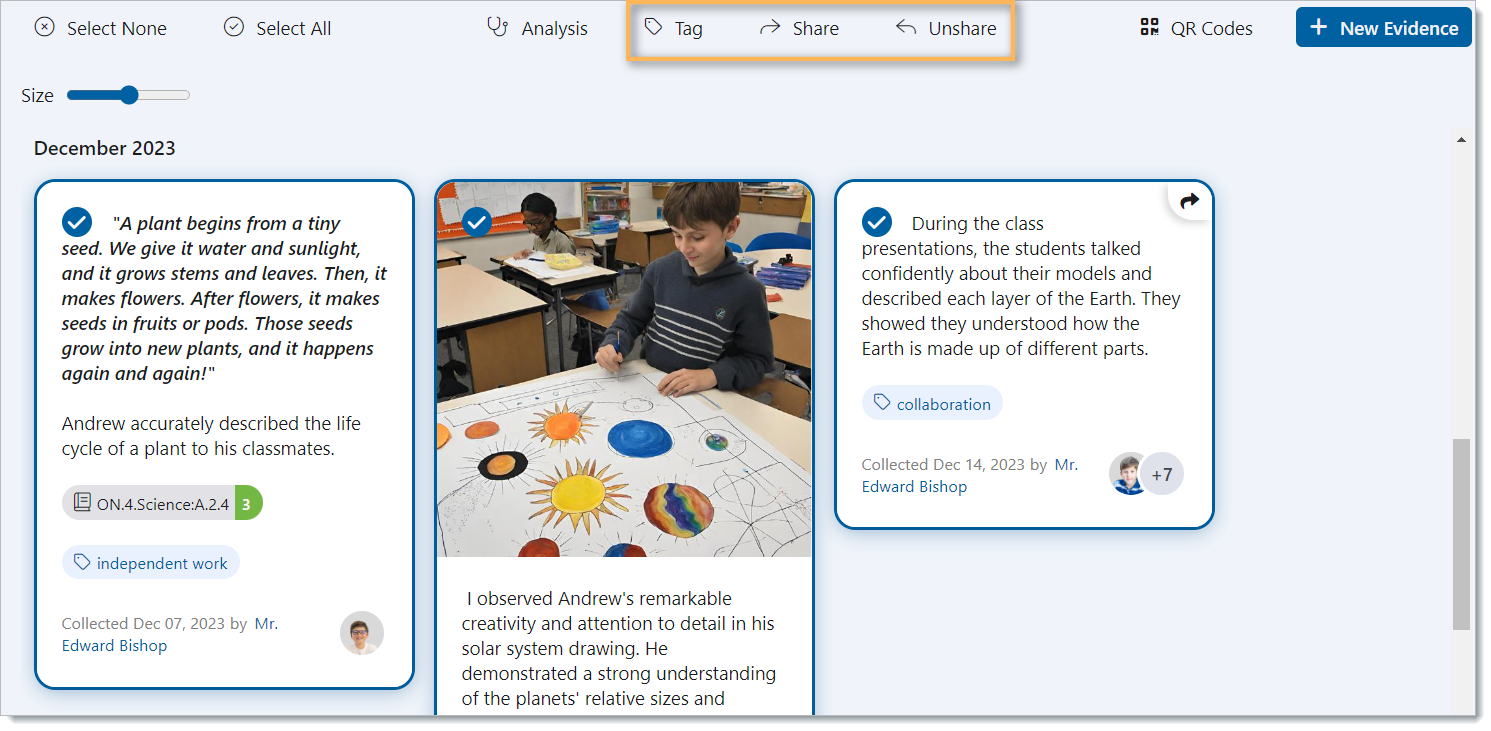Image resolution: width=1491 pixels, height=731 pixels.
Task: Click the Tag button in toolbar
Action: (673, 28)
